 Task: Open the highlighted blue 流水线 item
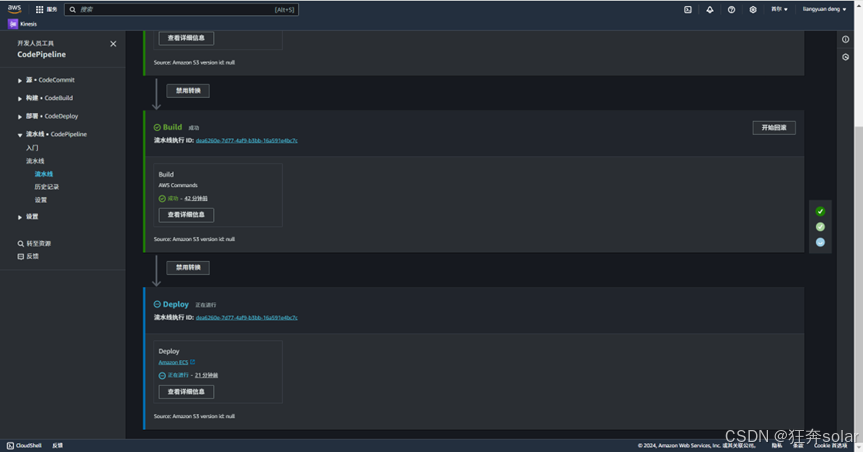(43, 174)
